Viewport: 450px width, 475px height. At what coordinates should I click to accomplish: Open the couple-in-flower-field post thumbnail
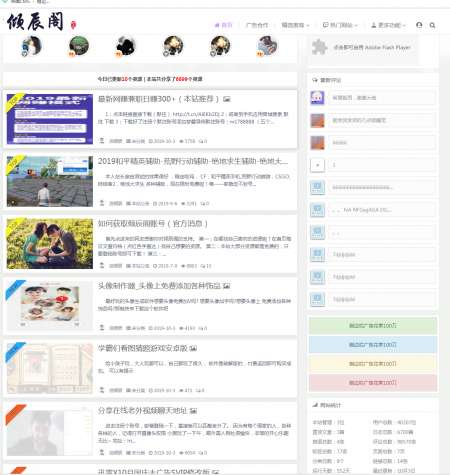50,244
